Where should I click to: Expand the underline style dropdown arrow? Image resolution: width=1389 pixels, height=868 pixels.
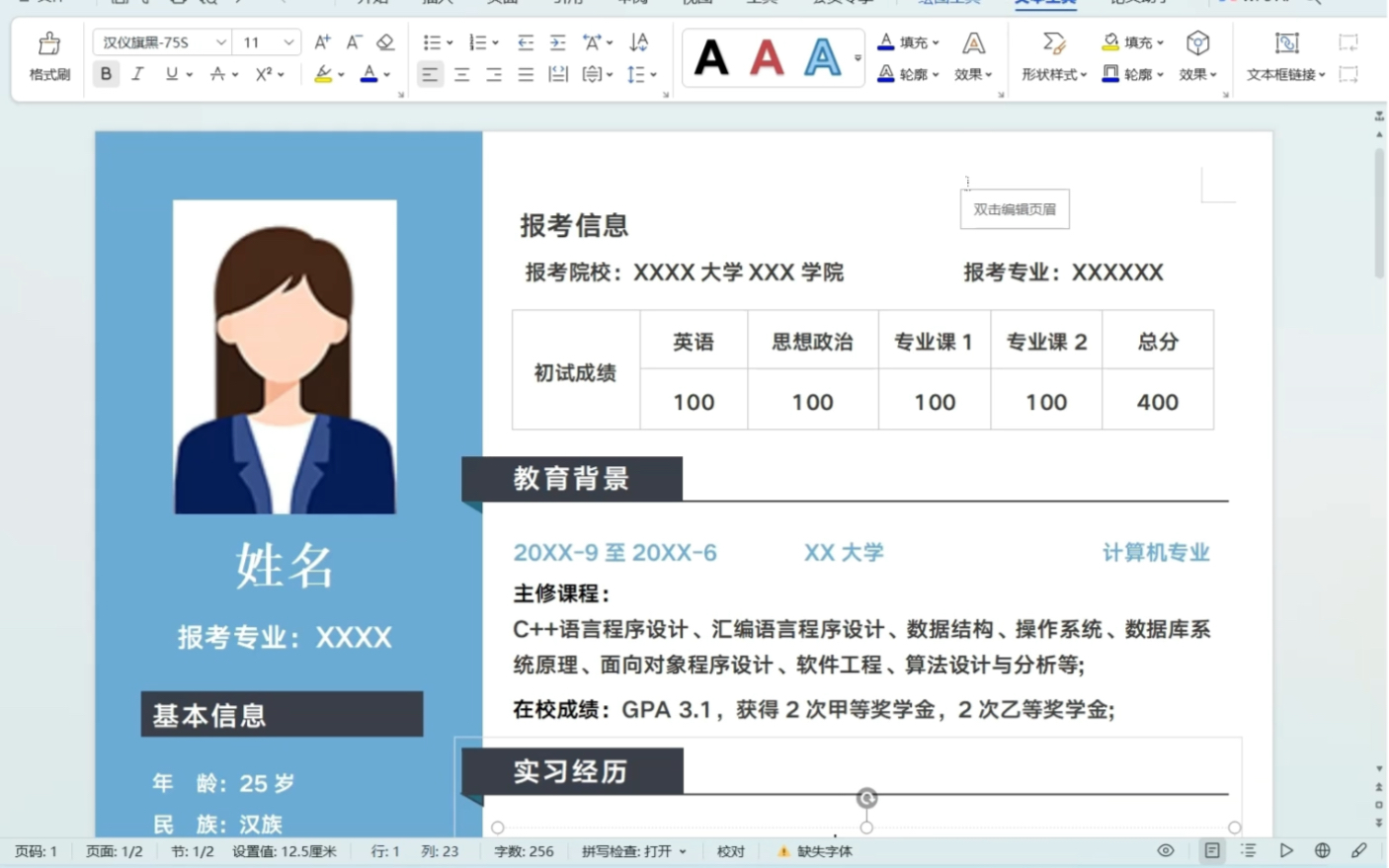coord(190,75)
